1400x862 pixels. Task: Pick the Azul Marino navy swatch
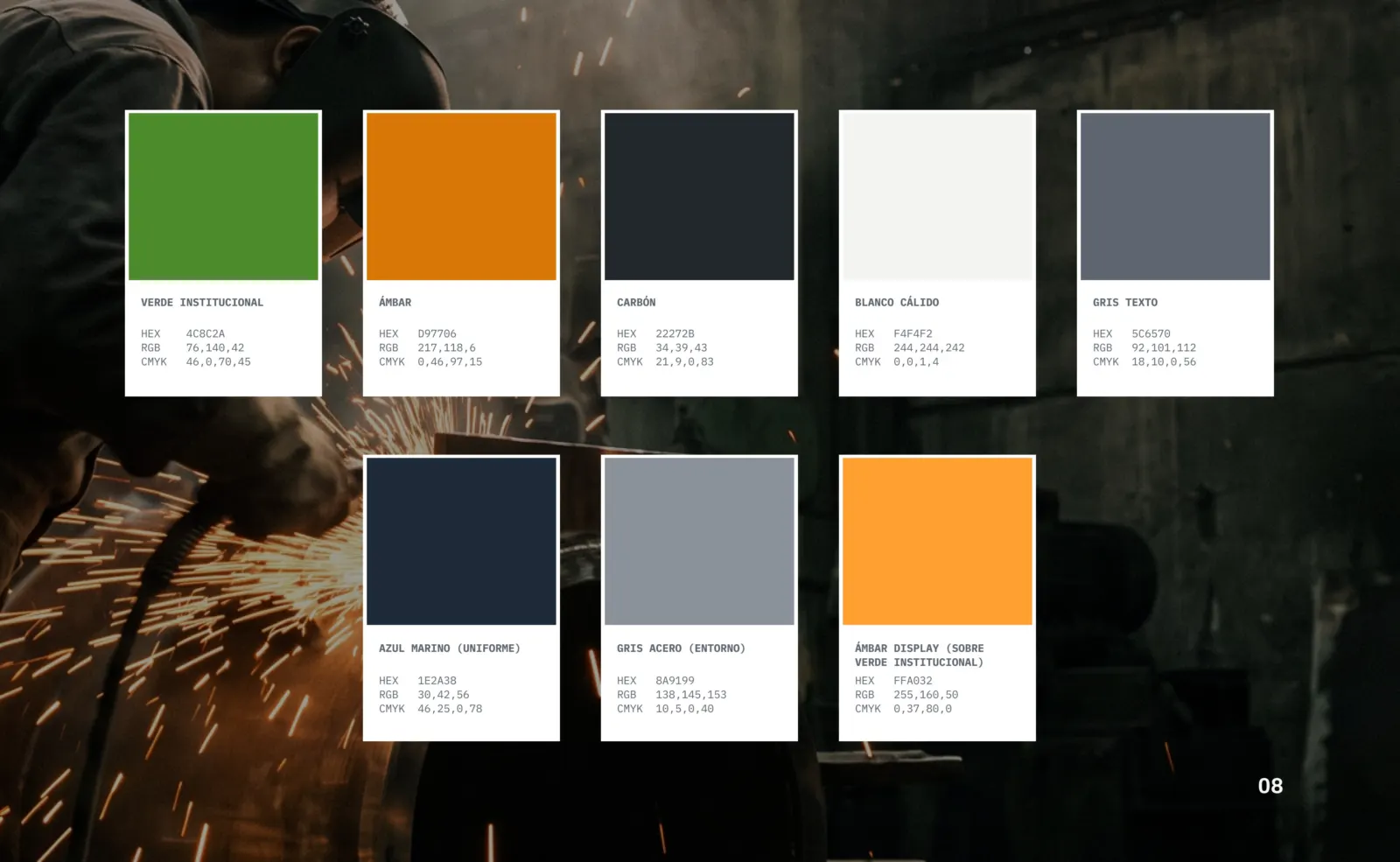(x=461, y=542)
